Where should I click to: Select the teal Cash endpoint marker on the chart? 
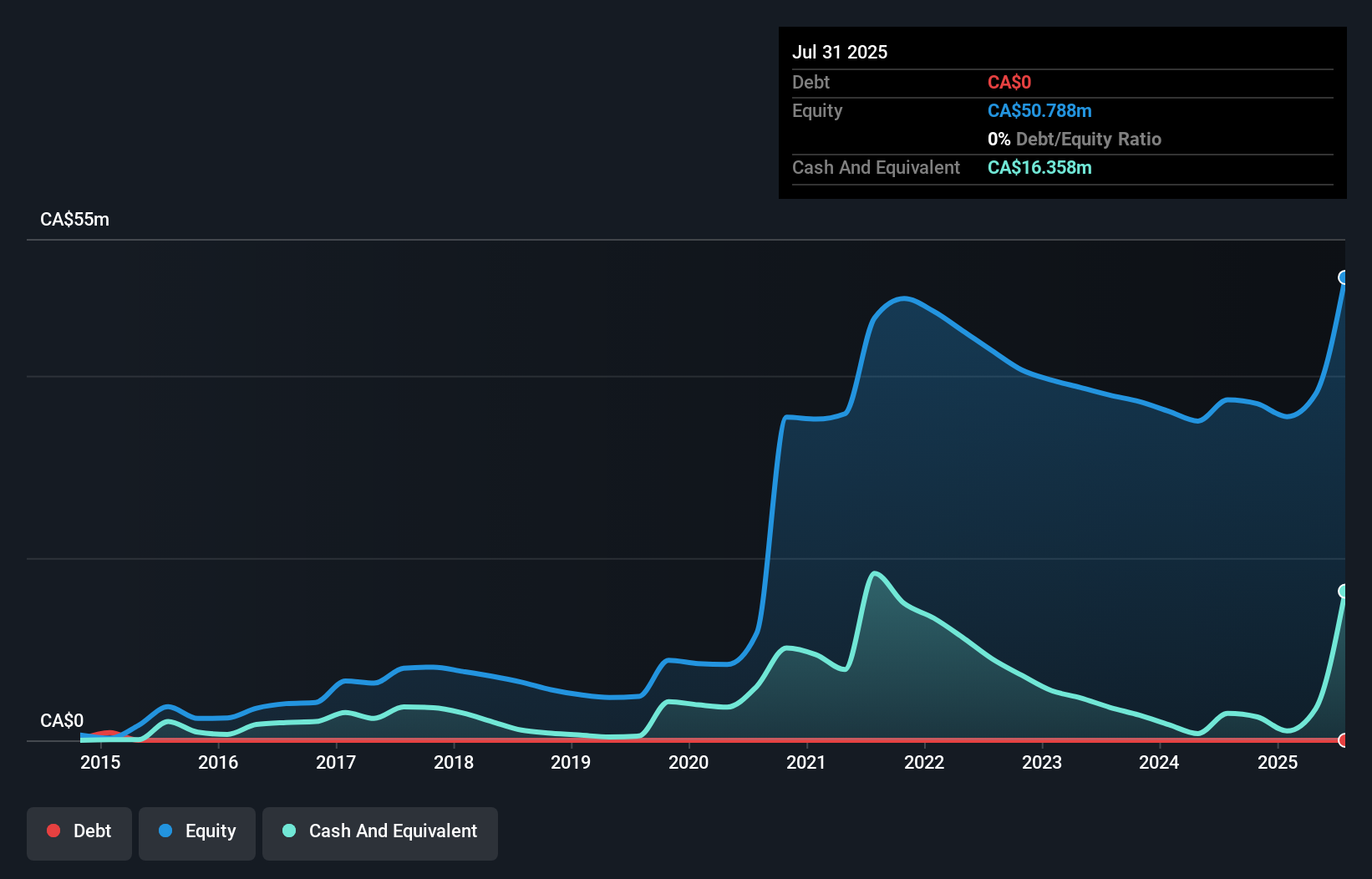click(x=1343, y=591)
